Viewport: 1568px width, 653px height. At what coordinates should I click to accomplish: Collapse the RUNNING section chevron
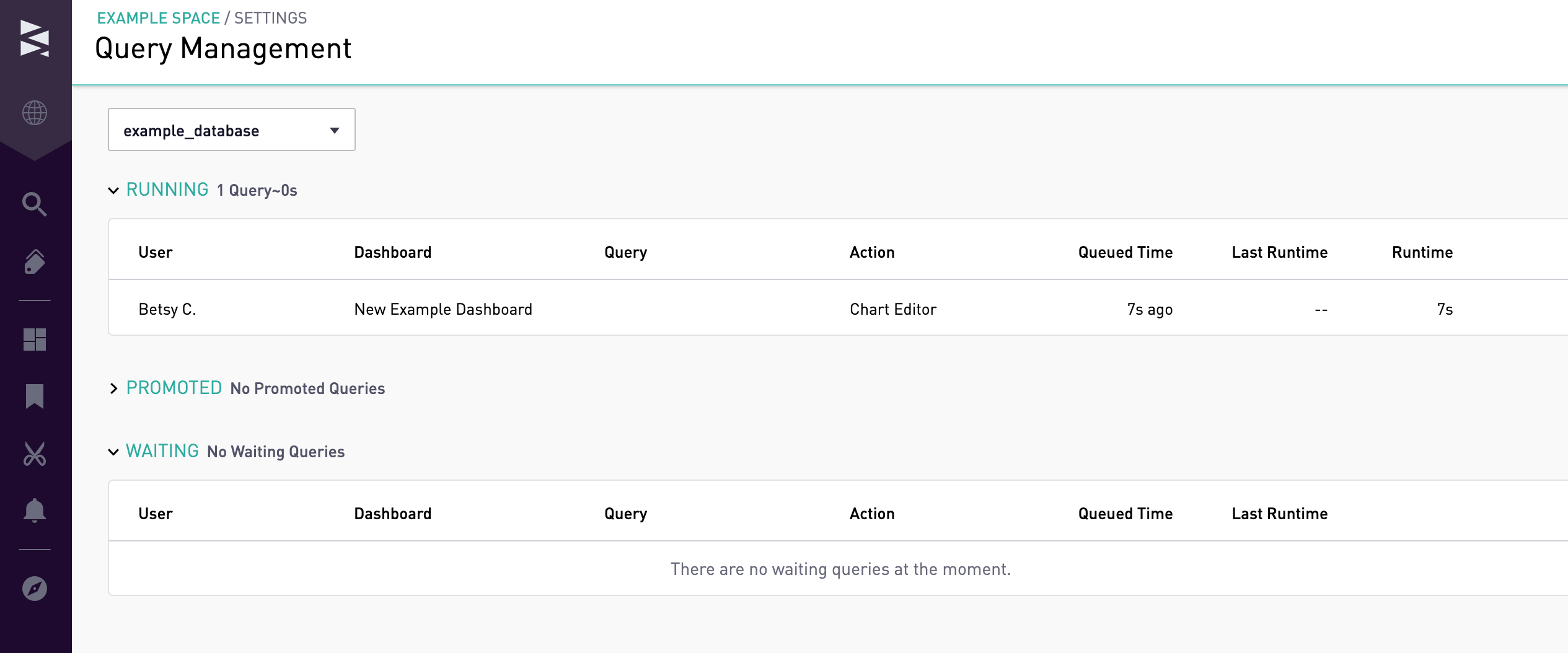(x=113, y=190)
